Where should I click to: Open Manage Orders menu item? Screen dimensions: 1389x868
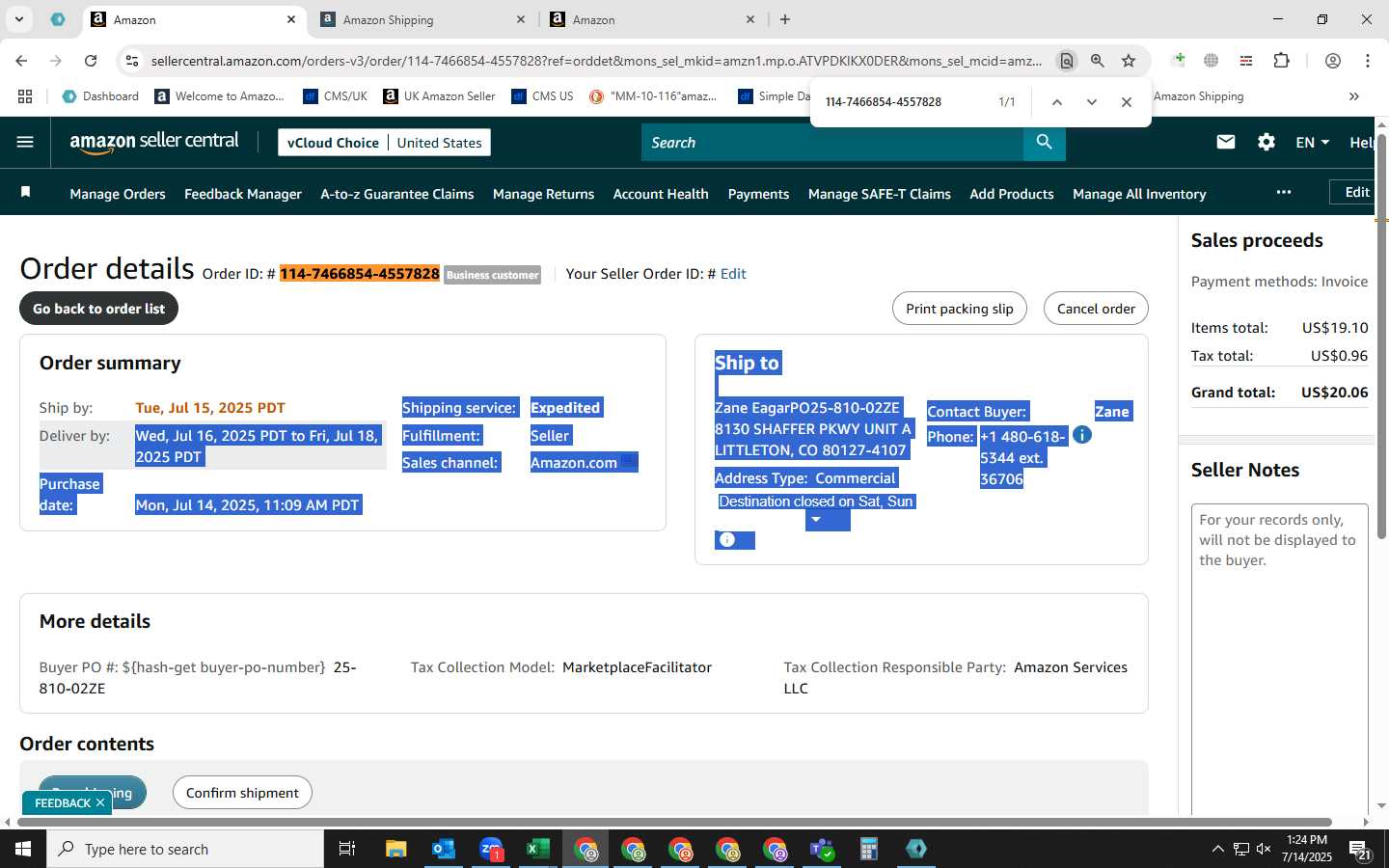pyautogui.click(x=118, y=194)
